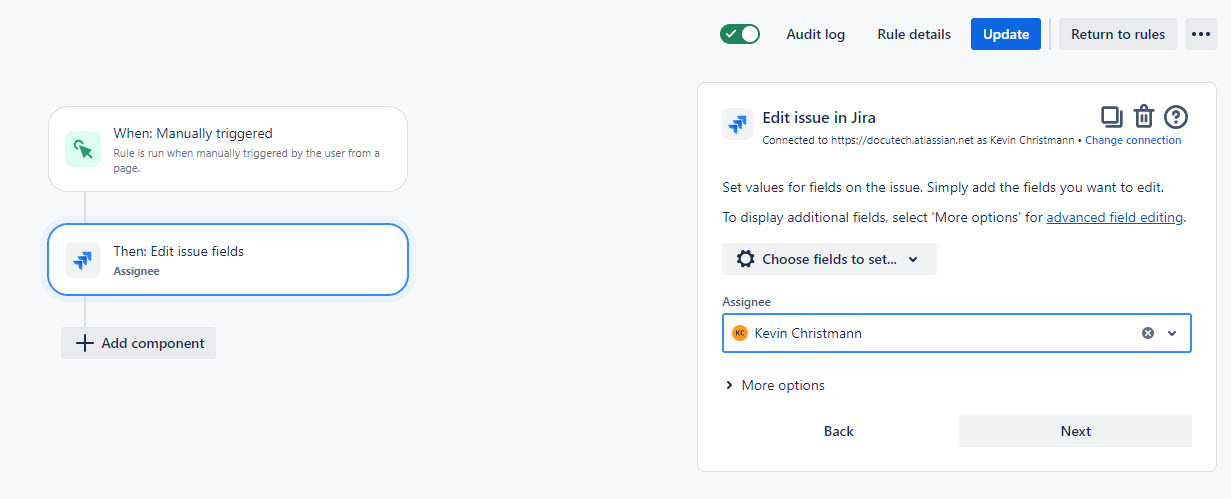Viewport: 1231px width, 499px height.
Task: Click the Next button
Action: tap(1075, 431)
